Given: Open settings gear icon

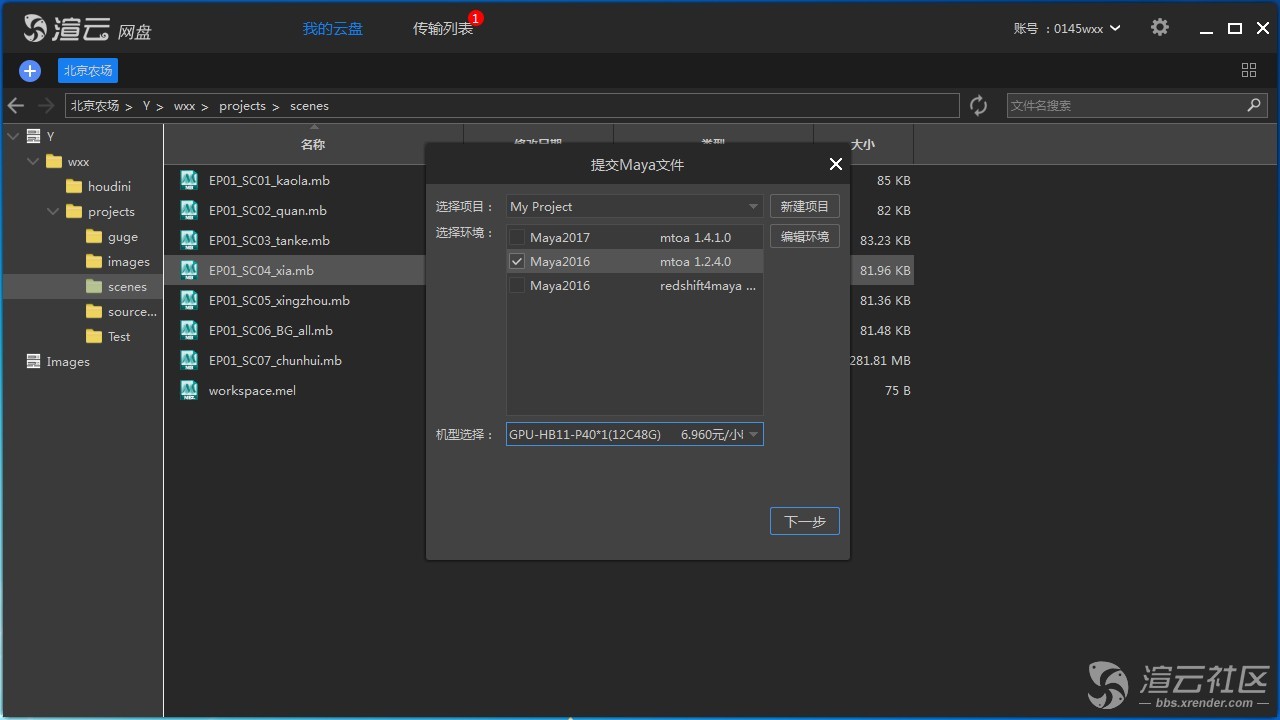Looking at the screenshot, I should (1159, 28).
